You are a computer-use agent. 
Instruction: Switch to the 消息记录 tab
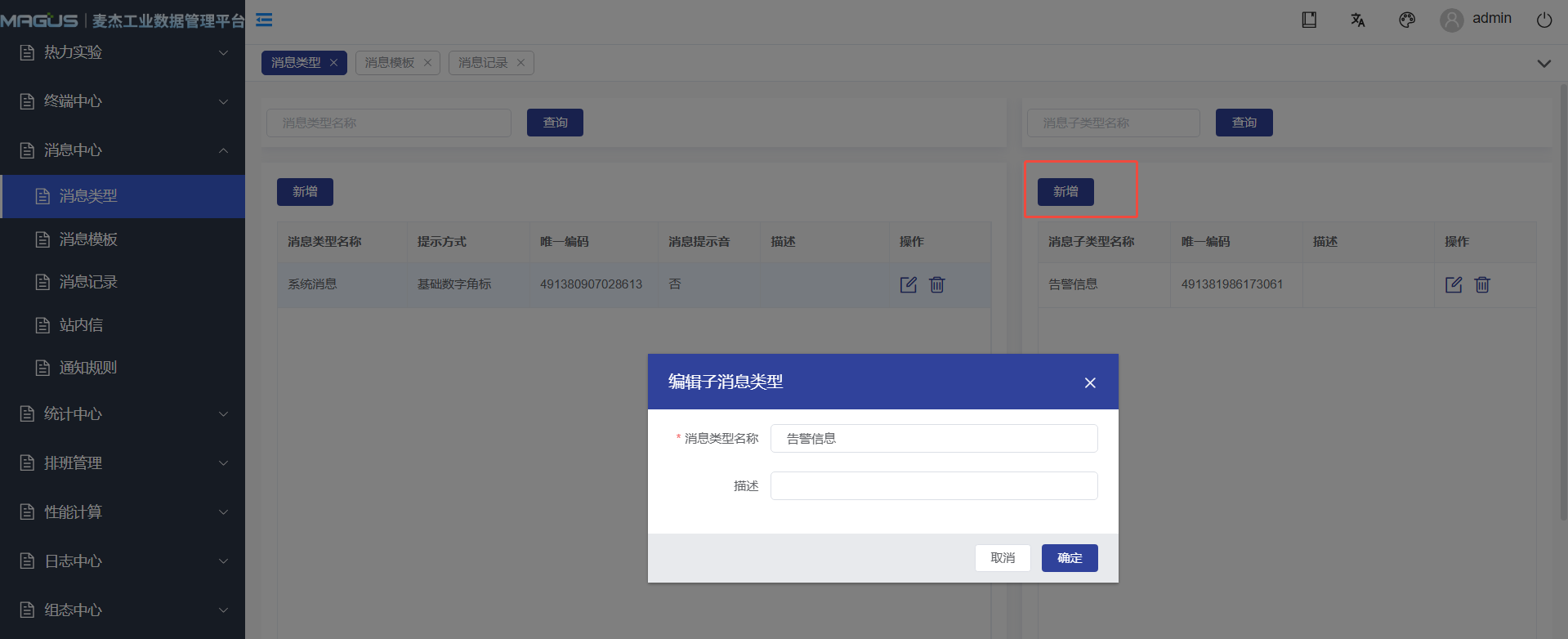(483, 63)
